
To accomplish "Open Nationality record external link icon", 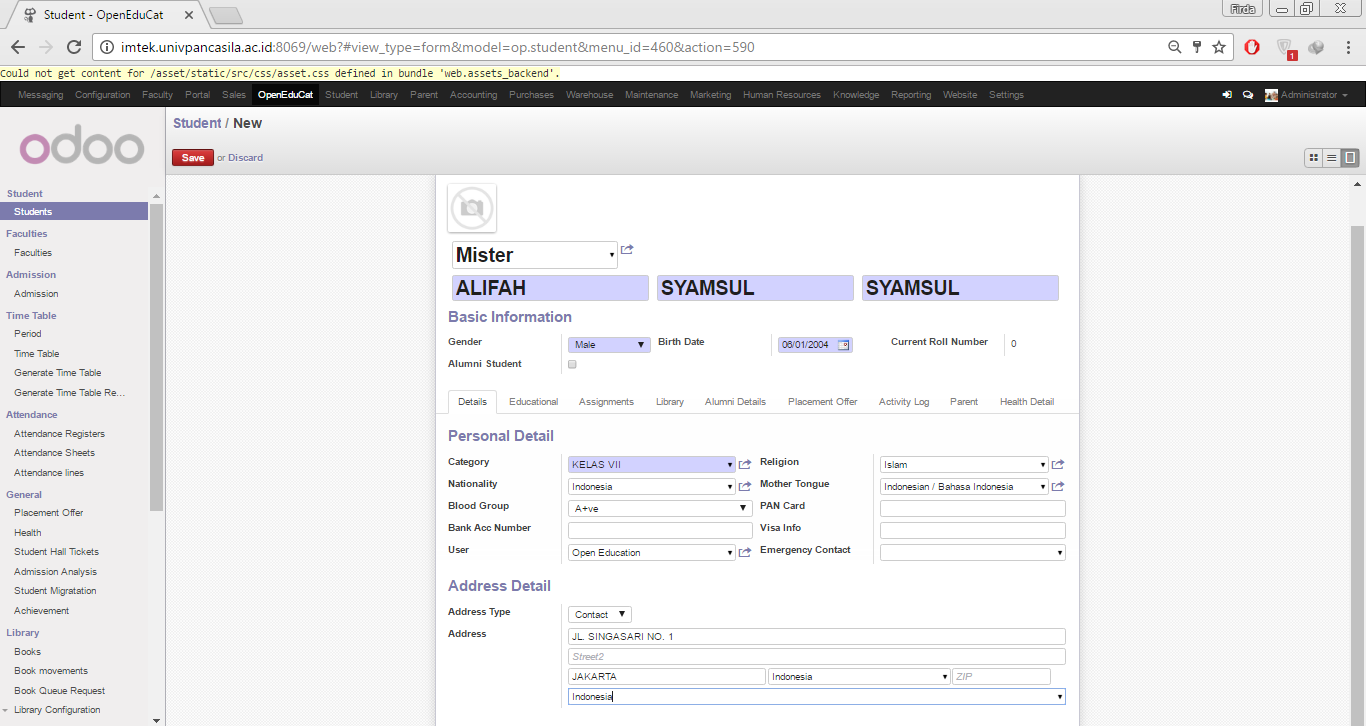I will [x=745, y=487].
